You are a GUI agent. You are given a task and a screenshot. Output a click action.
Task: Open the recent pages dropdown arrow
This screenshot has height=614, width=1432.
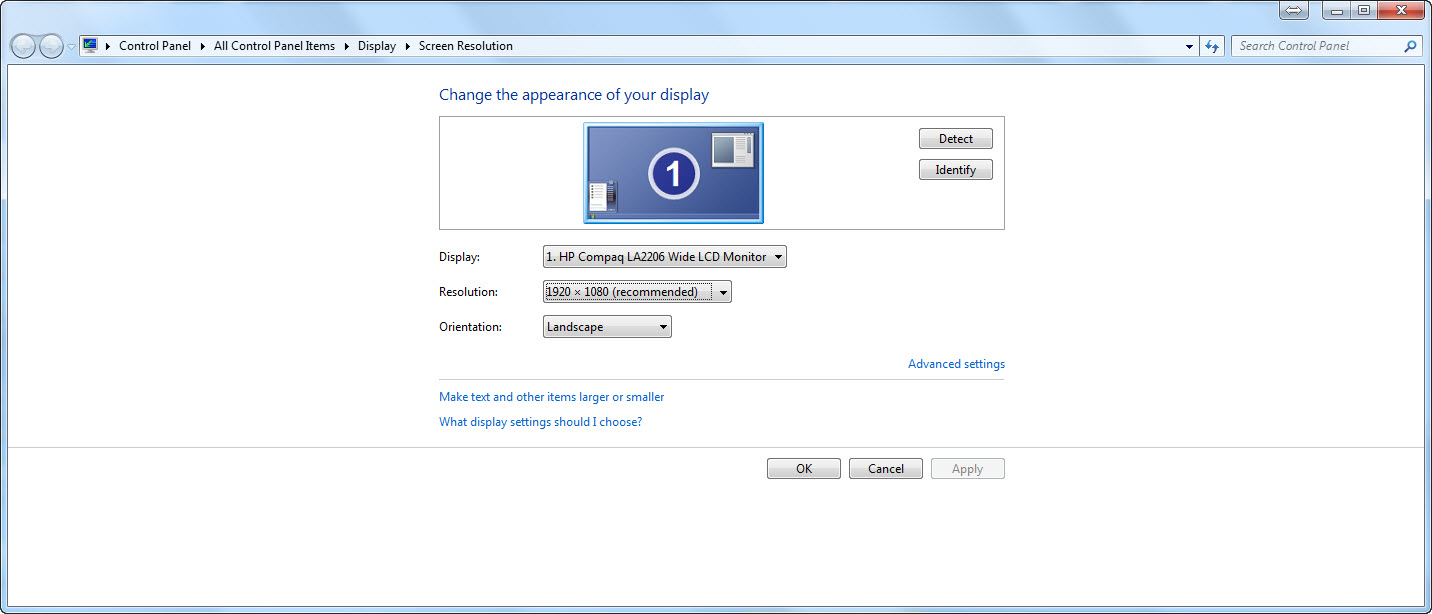(x=71, y=47)
